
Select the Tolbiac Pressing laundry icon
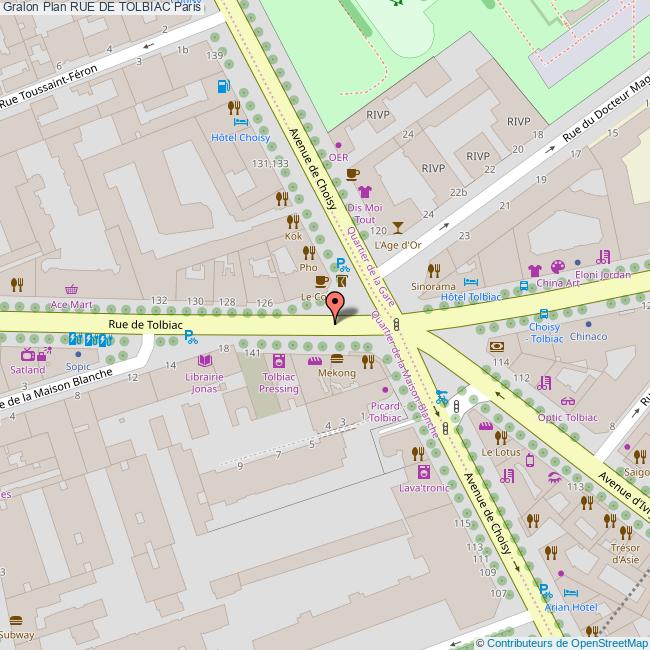(x=278, y=360)
